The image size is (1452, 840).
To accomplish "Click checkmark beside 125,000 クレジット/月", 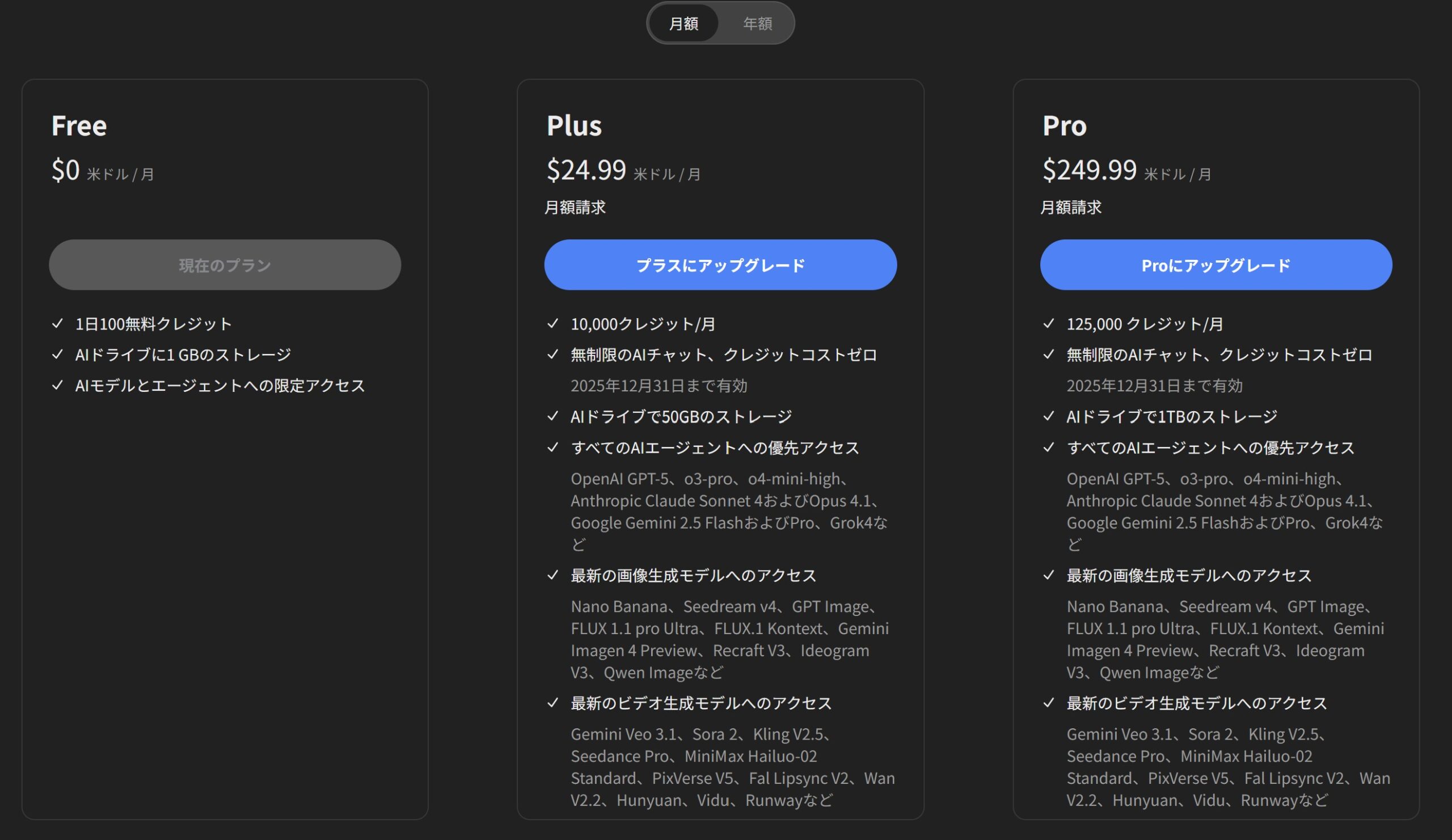I will (x=1048, y=324).
